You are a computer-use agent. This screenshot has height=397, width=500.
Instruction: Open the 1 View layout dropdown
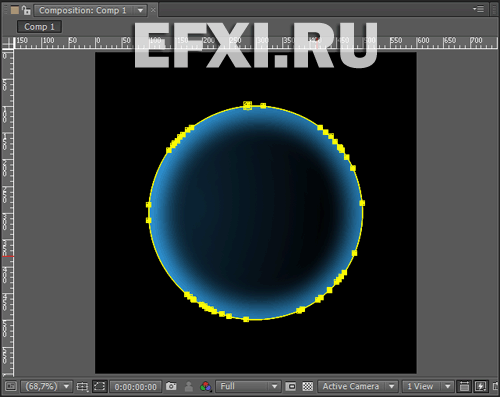tap(428, 386)
